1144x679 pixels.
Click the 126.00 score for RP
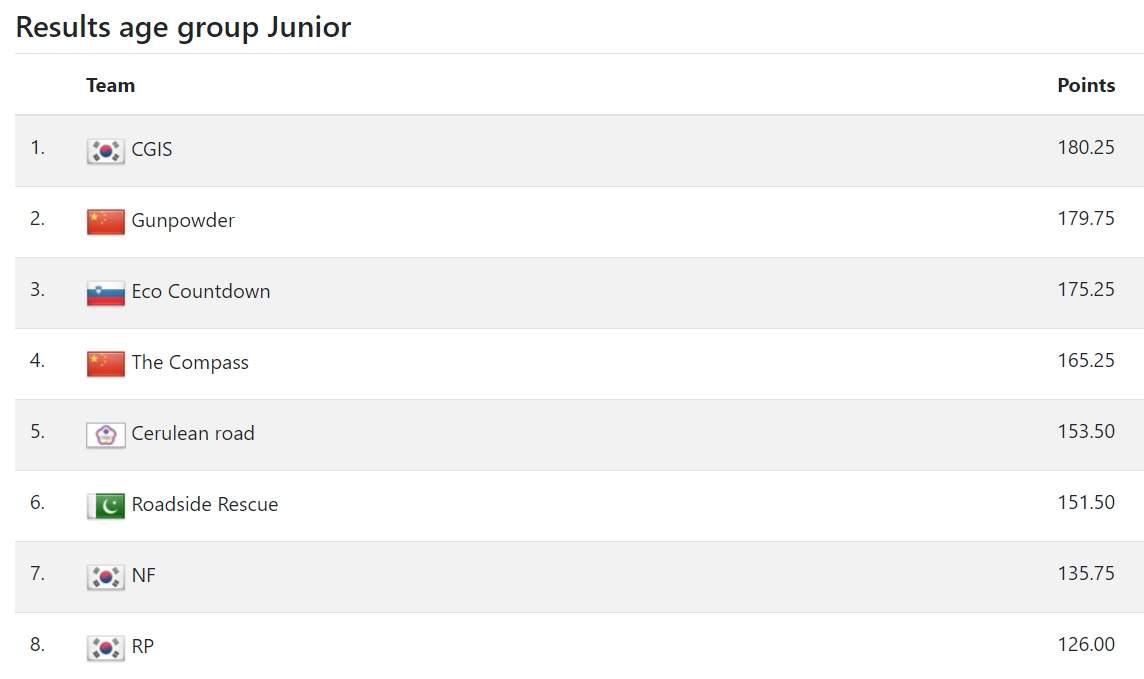(x=1086, y=645)
